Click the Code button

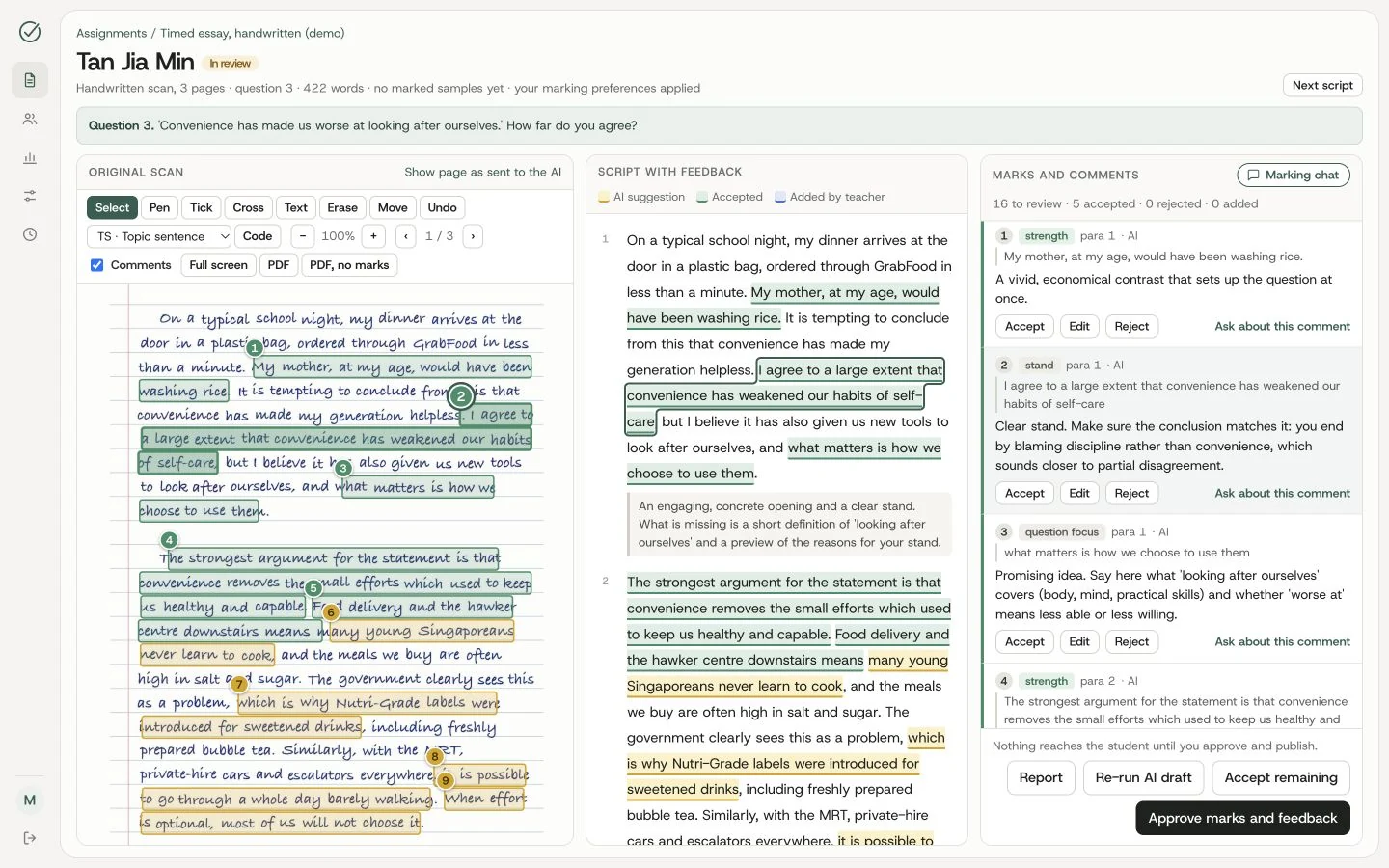point(258,236)
